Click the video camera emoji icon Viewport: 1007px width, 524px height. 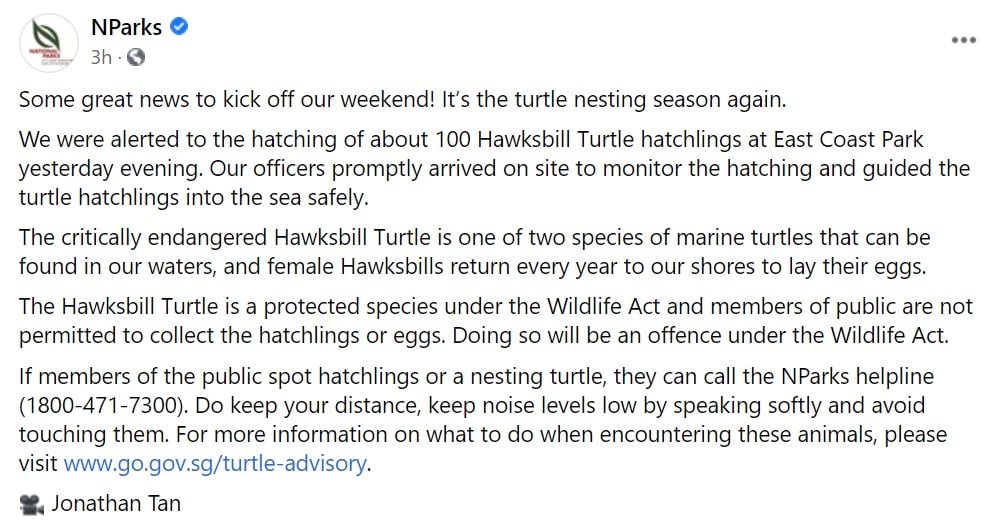[x=31, y=506]
